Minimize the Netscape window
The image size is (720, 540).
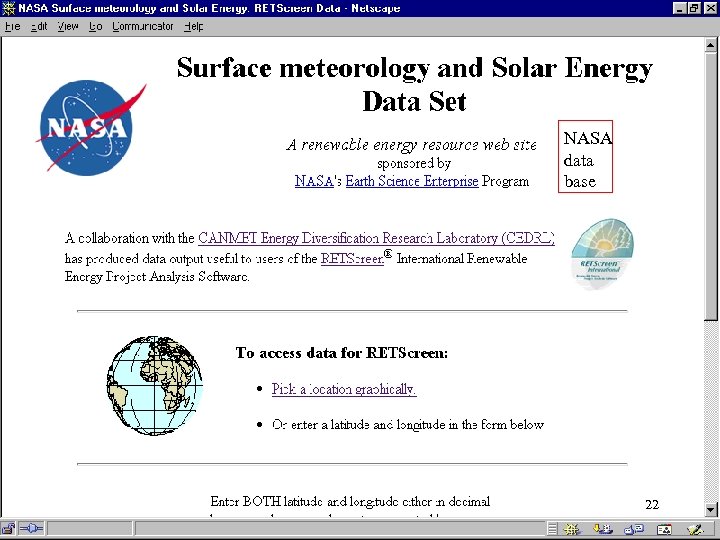click(x=681, y=8)
